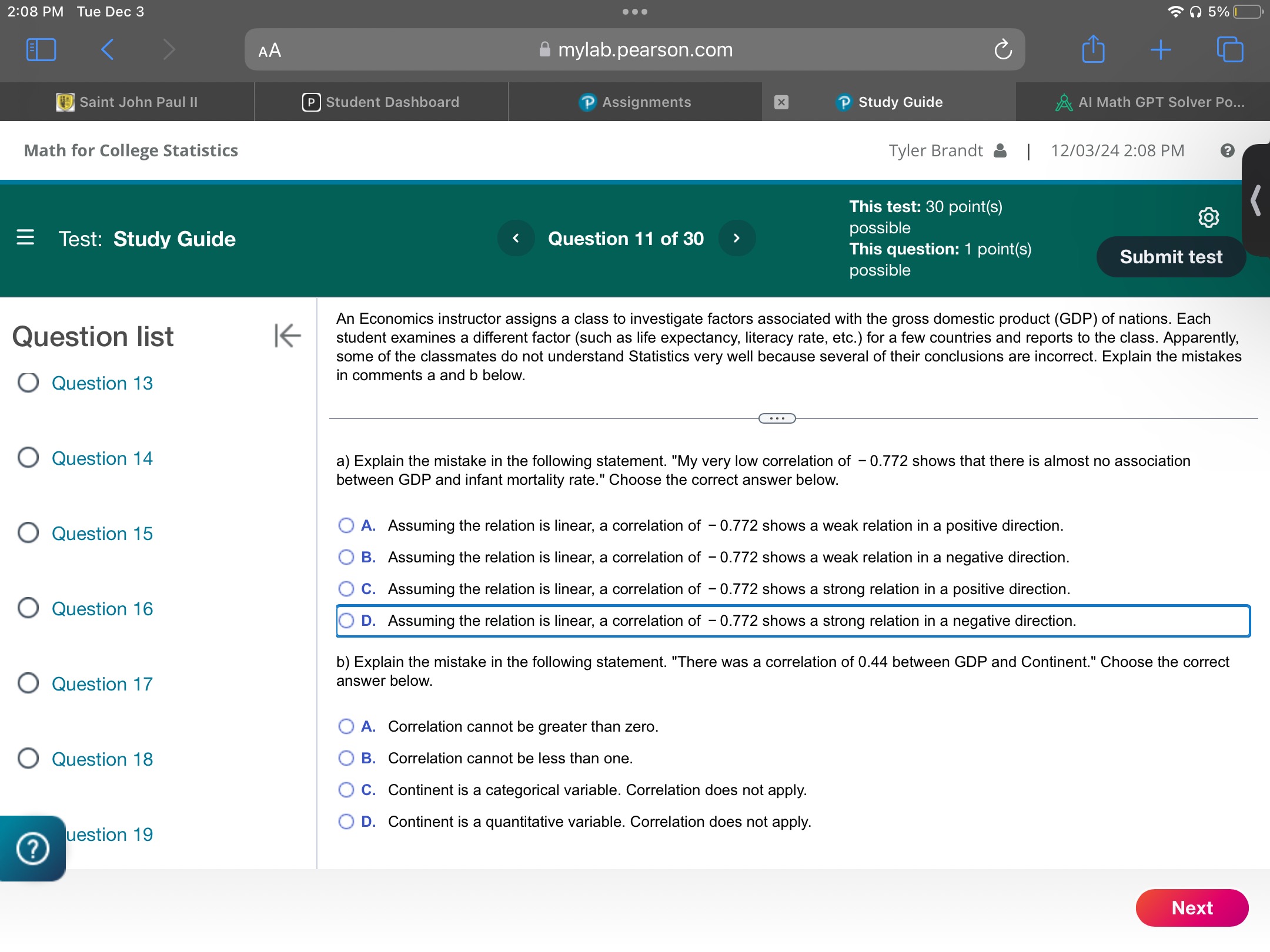
Task: Tap the headphones status icon
Action: (x=1195, y=12)
